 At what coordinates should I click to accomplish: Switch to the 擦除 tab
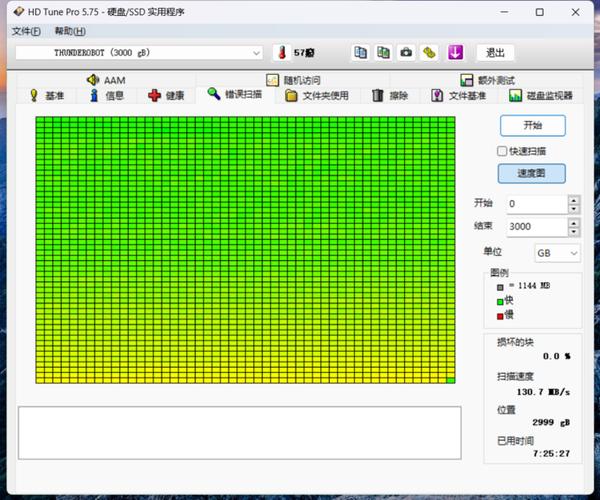(390, 95)
